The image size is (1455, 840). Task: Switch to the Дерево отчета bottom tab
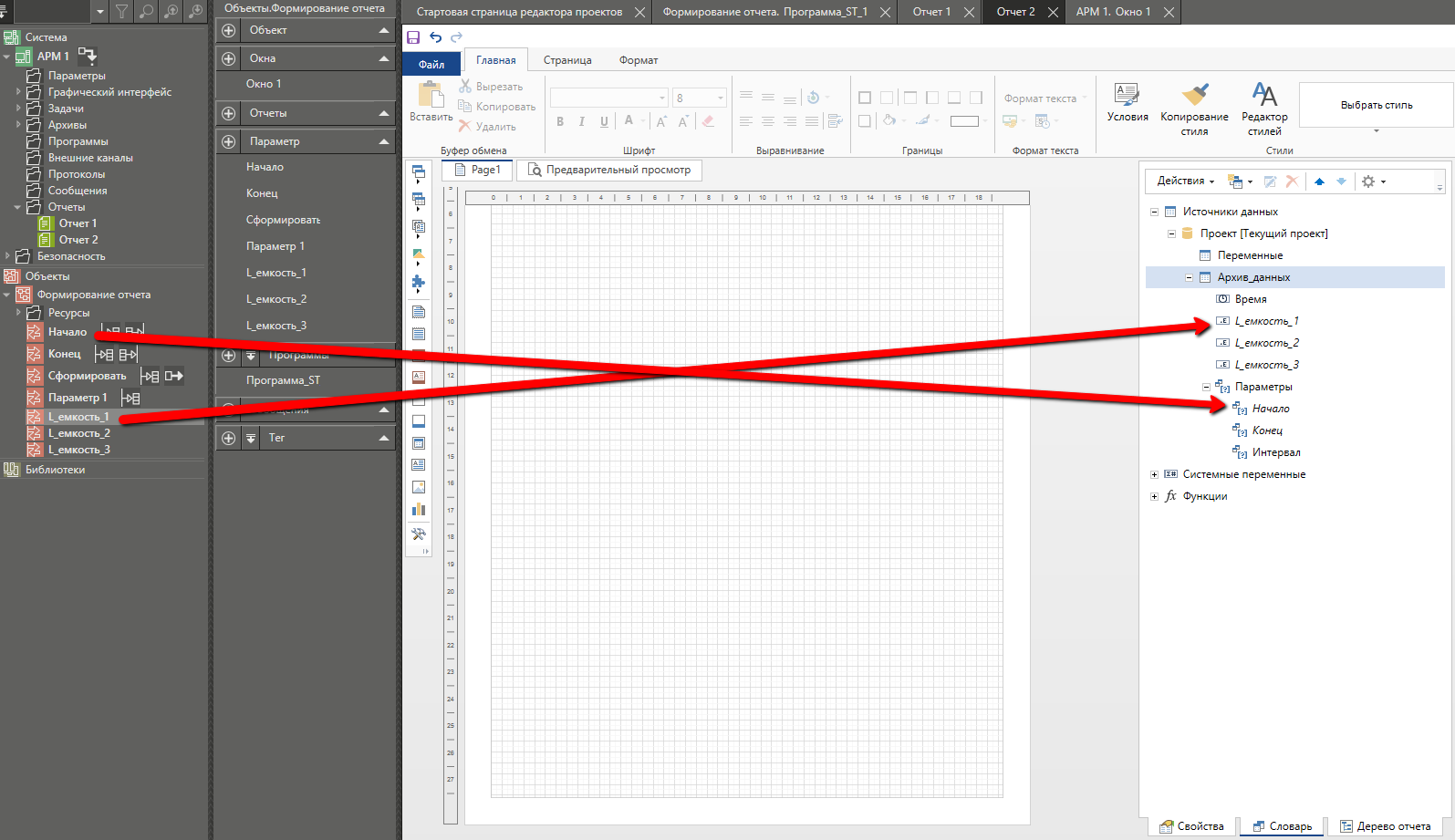1385,826
